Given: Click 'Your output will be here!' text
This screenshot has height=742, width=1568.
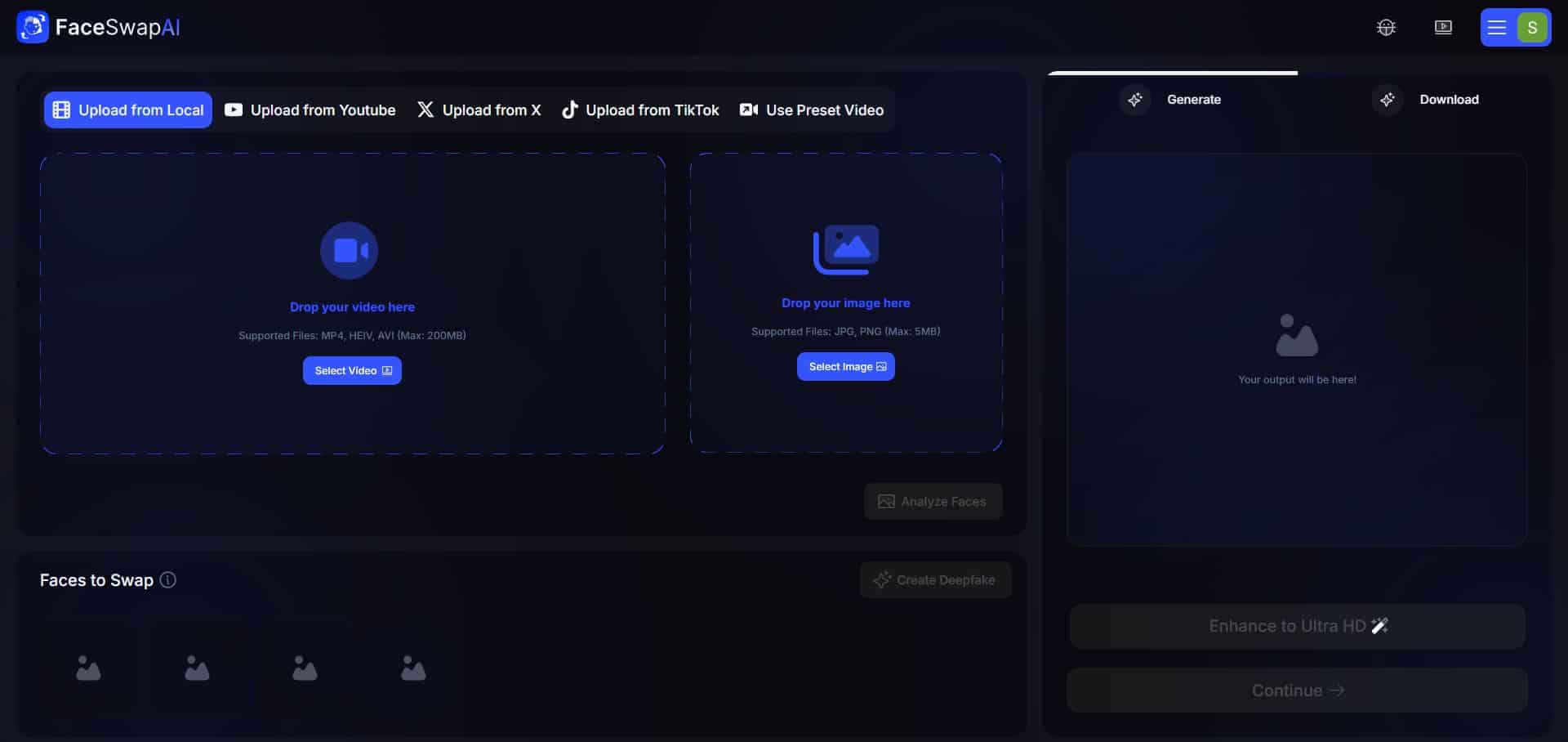Looking at the screenshot, I should tap(1297, 379).
